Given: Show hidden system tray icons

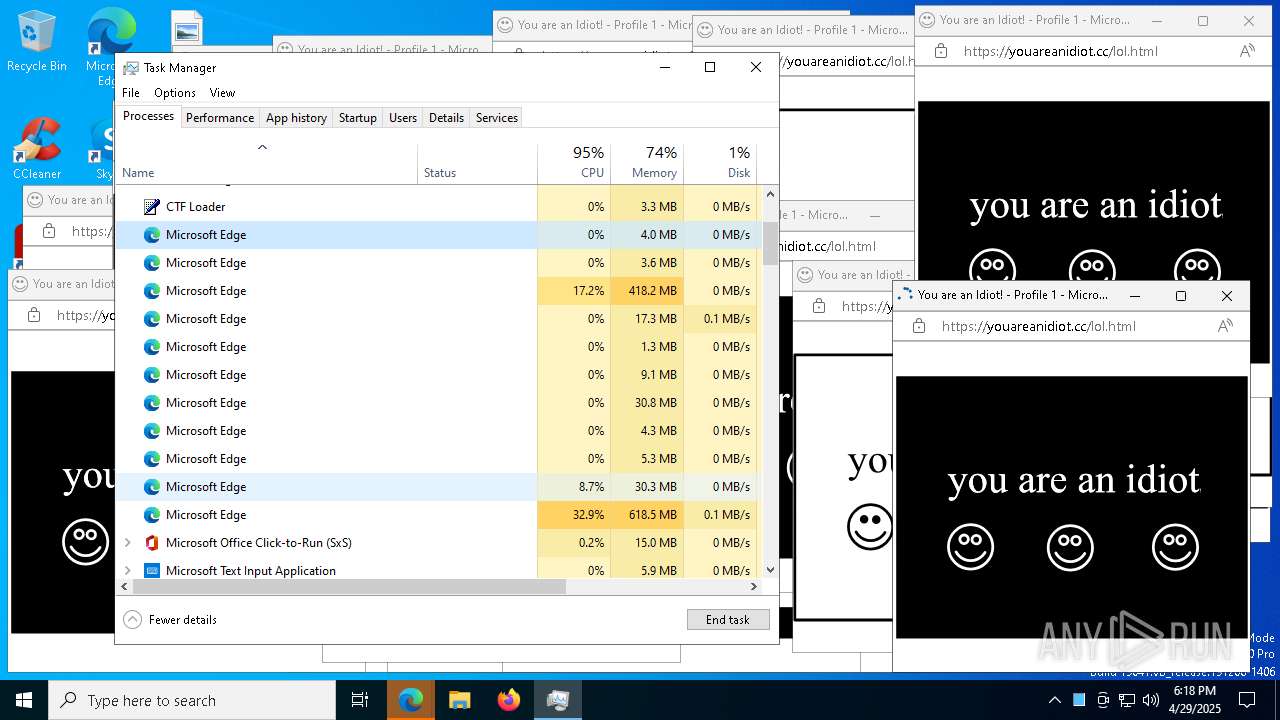Looking at the screenshot, I should [x=1054, y=700].
